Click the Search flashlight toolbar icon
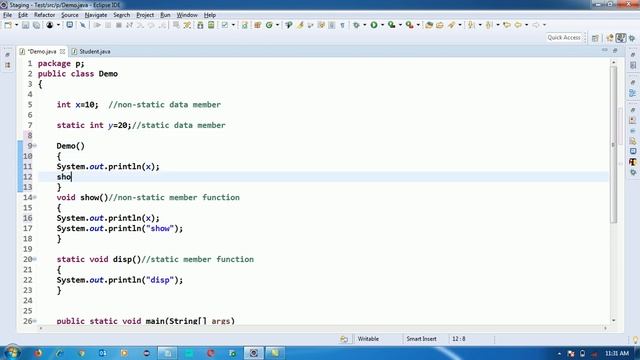This screenshot has width=640, height=360. 451,25
